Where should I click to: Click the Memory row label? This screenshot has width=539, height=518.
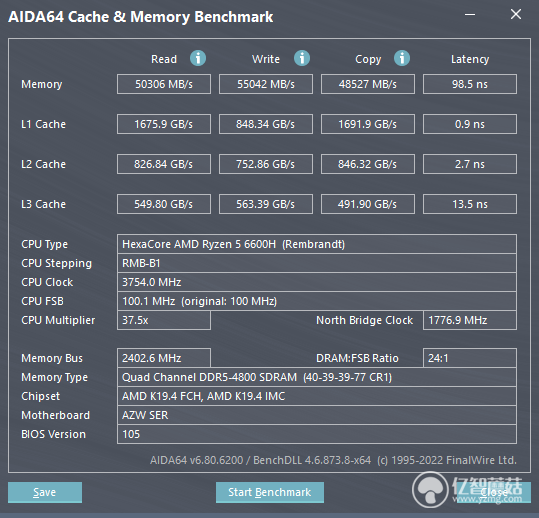click(x=42, y=85)
